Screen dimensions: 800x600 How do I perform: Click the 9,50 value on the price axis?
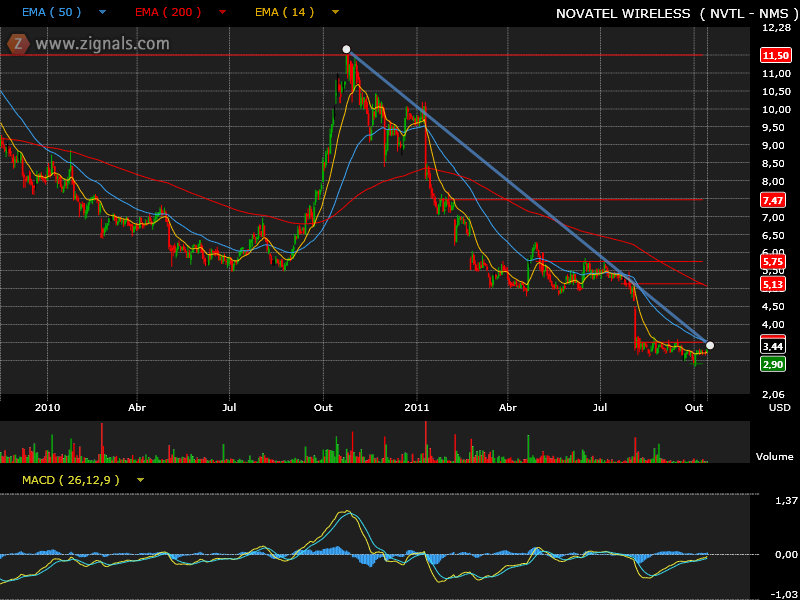tap(773, 128)
